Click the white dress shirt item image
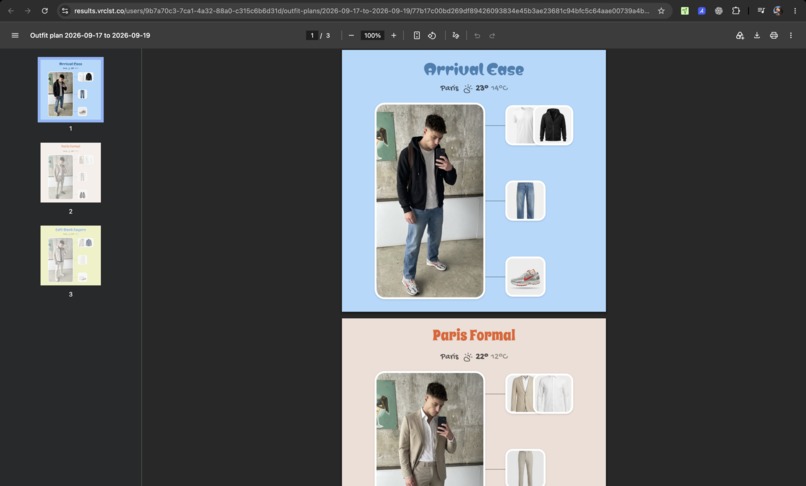 pyautogui.click(x=553, y=393)
